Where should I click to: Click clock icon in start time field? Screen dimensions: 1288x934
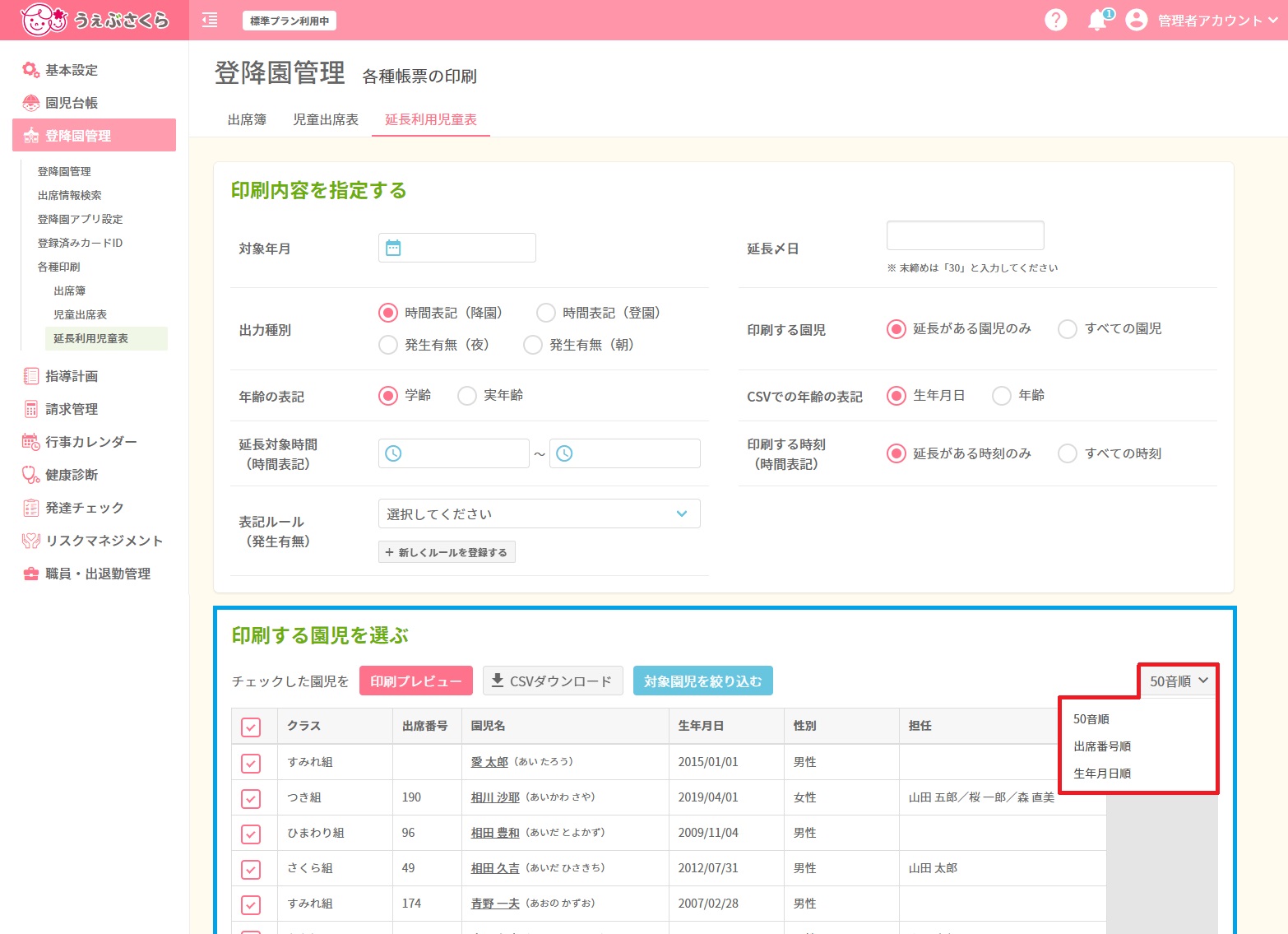point(393,453)
